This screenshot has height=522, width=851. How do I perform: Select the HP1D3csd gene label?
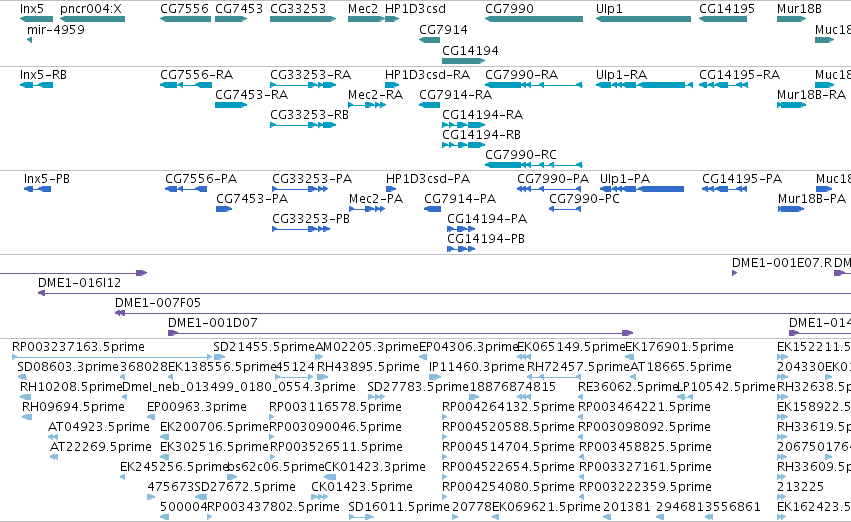416,9
